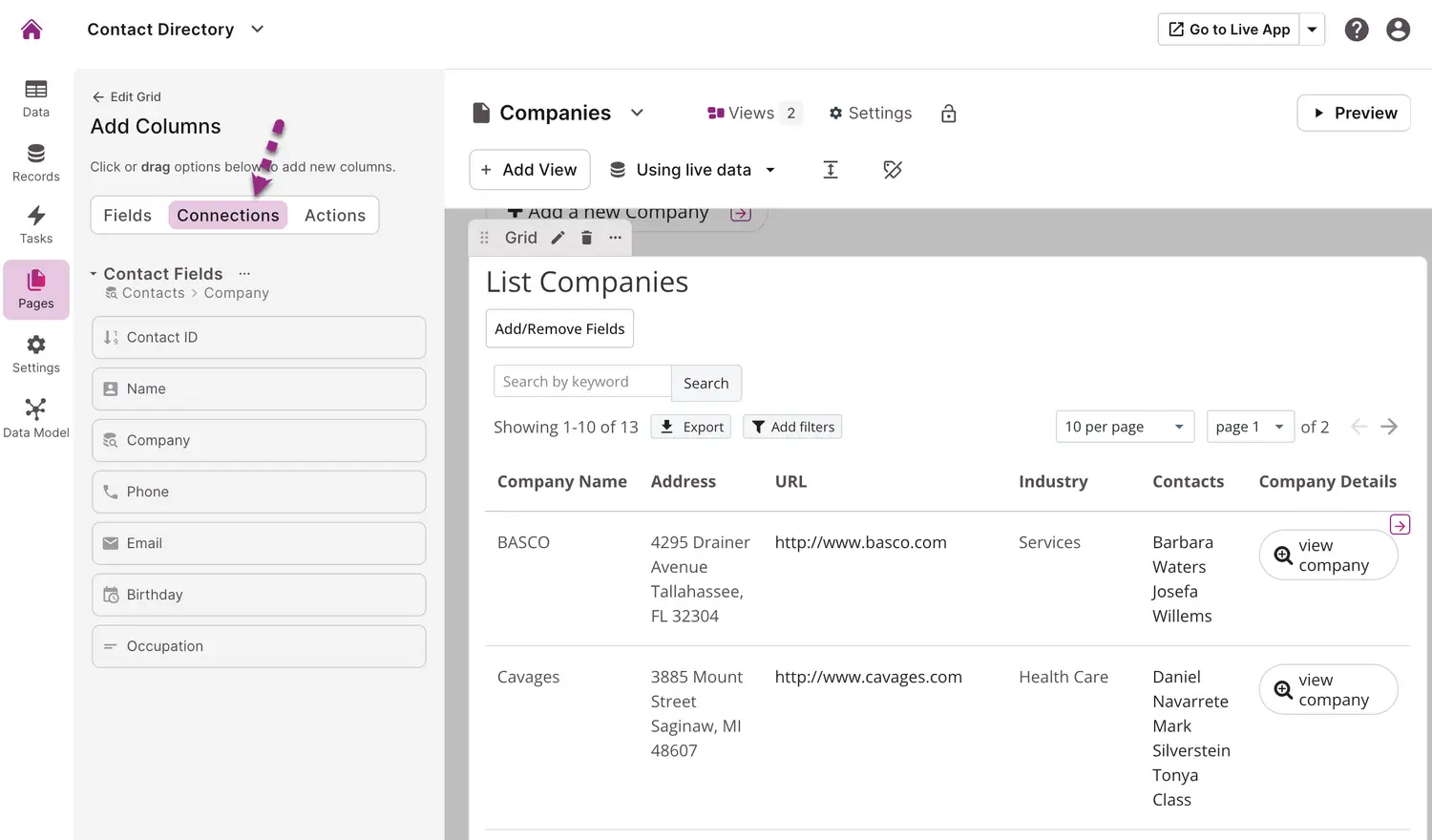Delete the Grid using trash icon
Viewport: 1432px width, 840px height.
(x=586, y=238)
